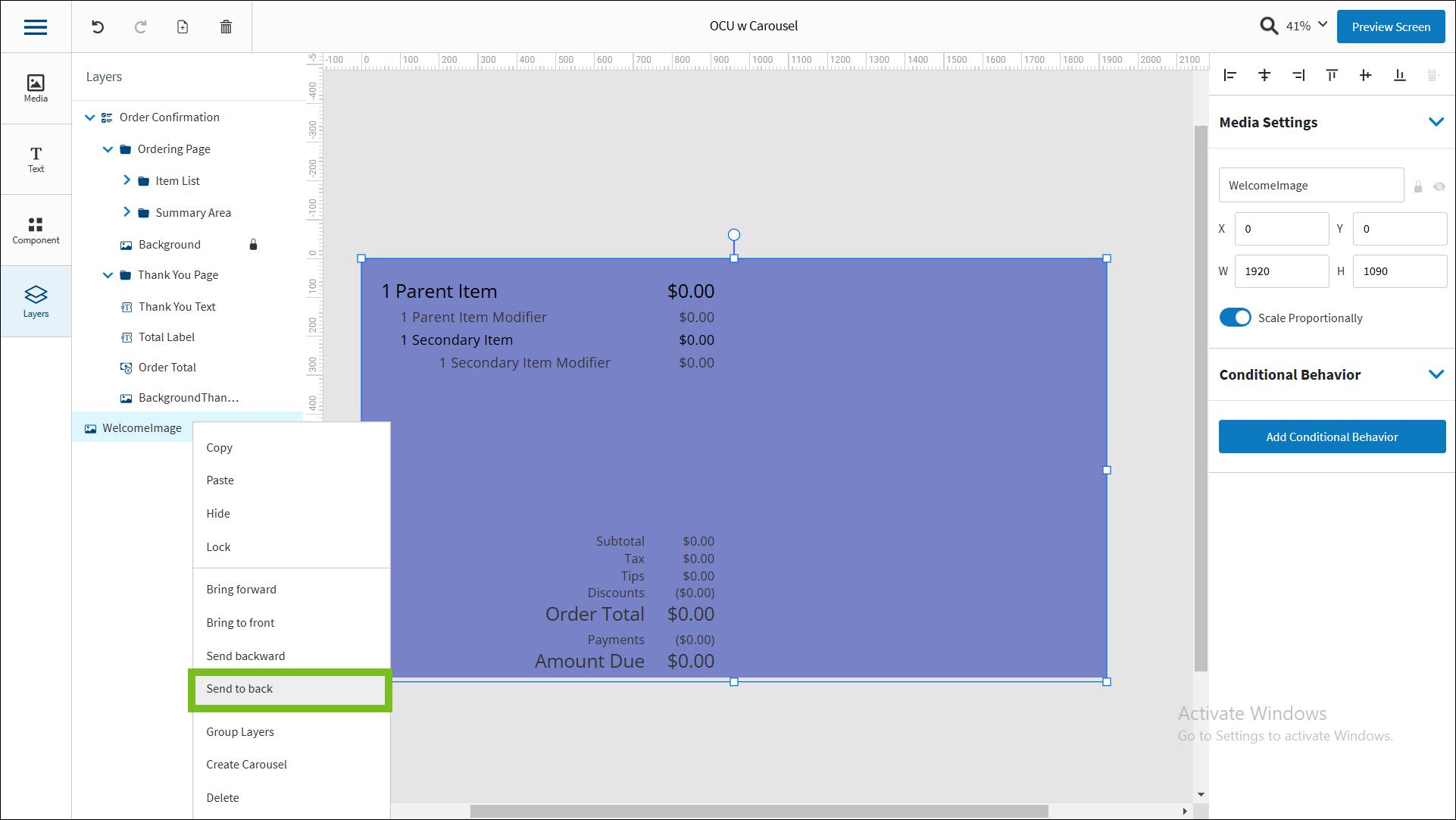Toggle visibility eye icon for WelcomeImage
This screenshot has height=820, width=1456.
click(x=1439, y=186)
